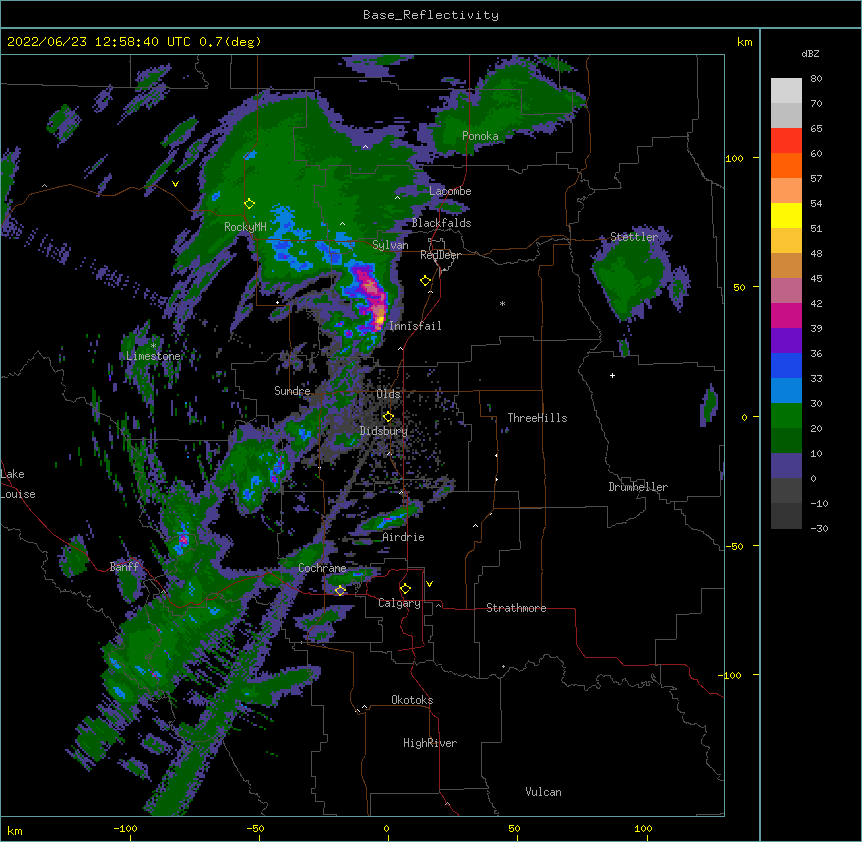
Task: Click the white plus marker north of Drumheller
Action: coord(612,375)
